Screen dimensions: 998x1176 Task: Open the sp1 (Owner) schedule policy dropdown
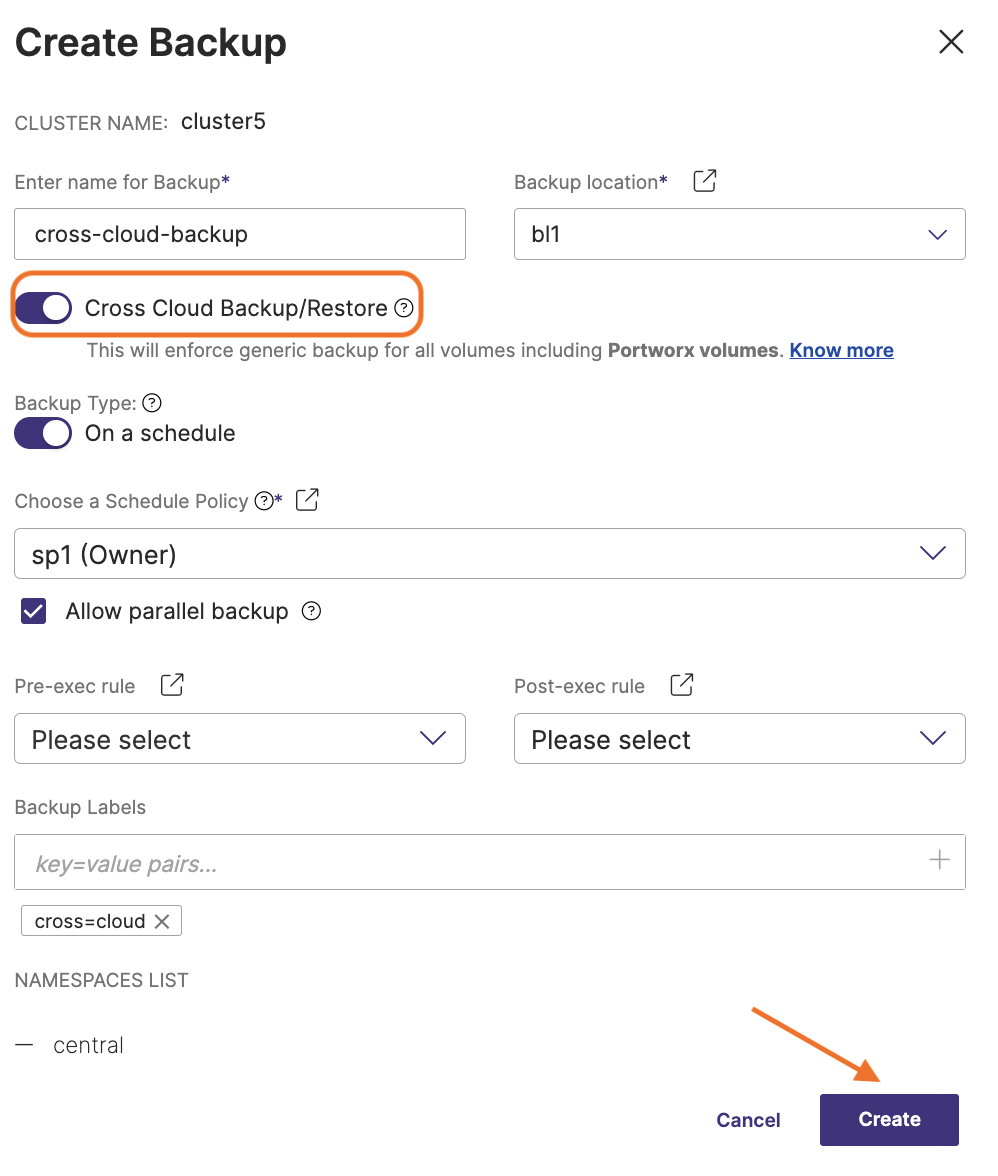(x=489, y=554)
